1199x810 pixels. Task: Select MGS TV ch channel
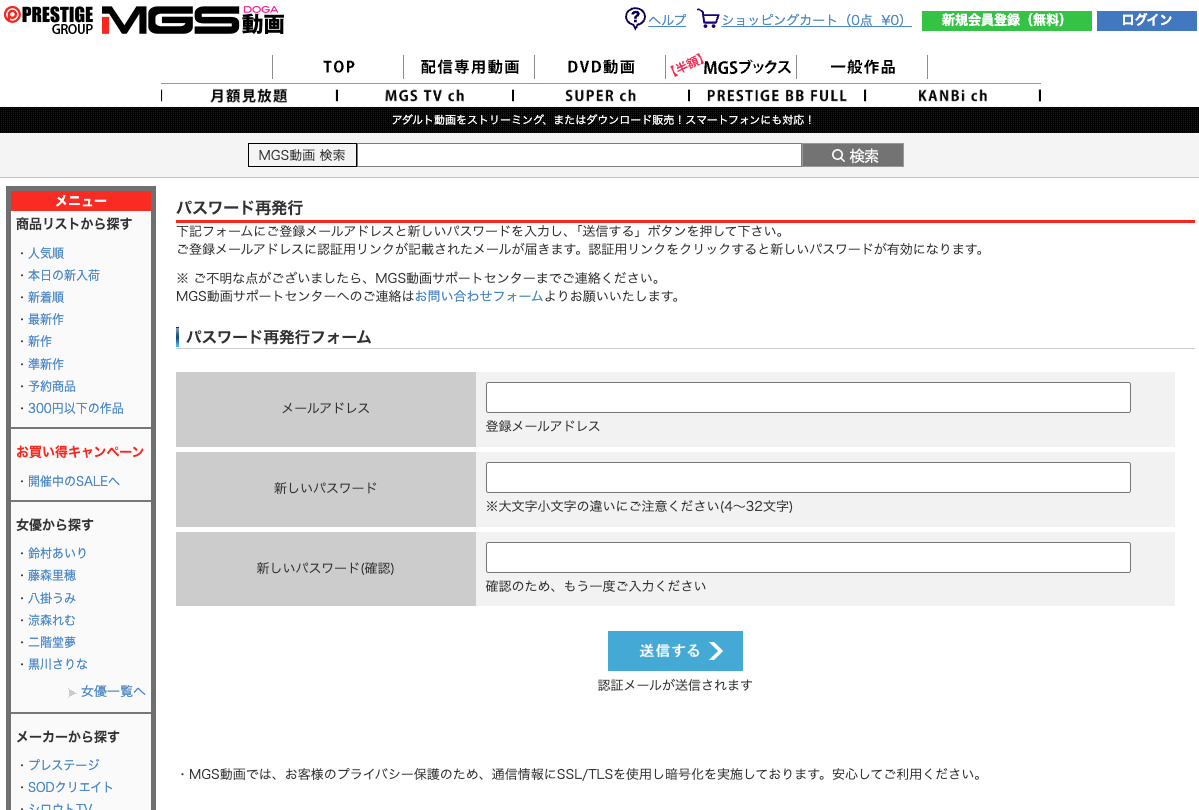424,96
